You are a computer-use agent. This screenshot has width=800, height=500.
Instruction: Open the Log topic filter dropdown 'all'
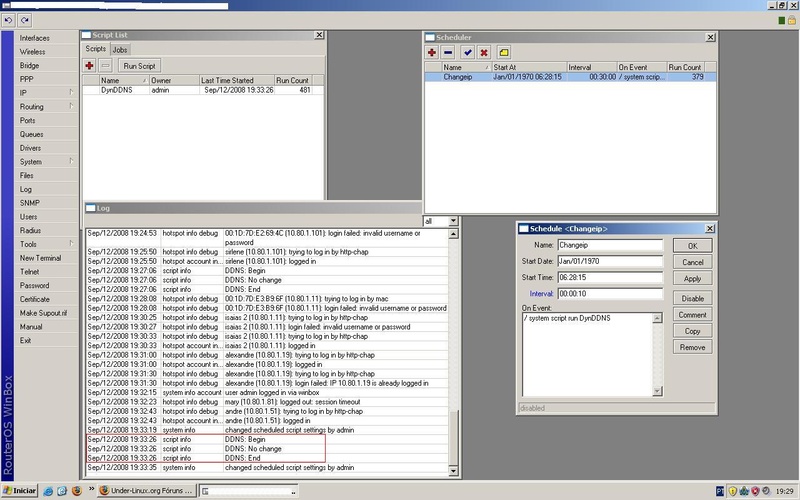click(x=453, y=221)
